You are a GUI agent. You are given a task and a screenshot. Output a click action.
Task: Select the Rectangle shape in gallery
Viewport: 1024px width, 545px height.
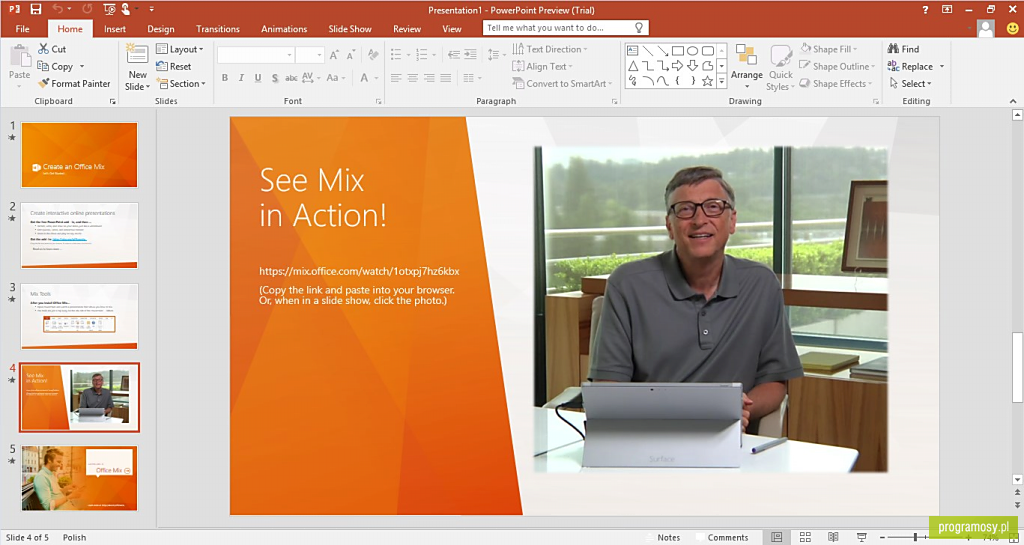(678, 50)
